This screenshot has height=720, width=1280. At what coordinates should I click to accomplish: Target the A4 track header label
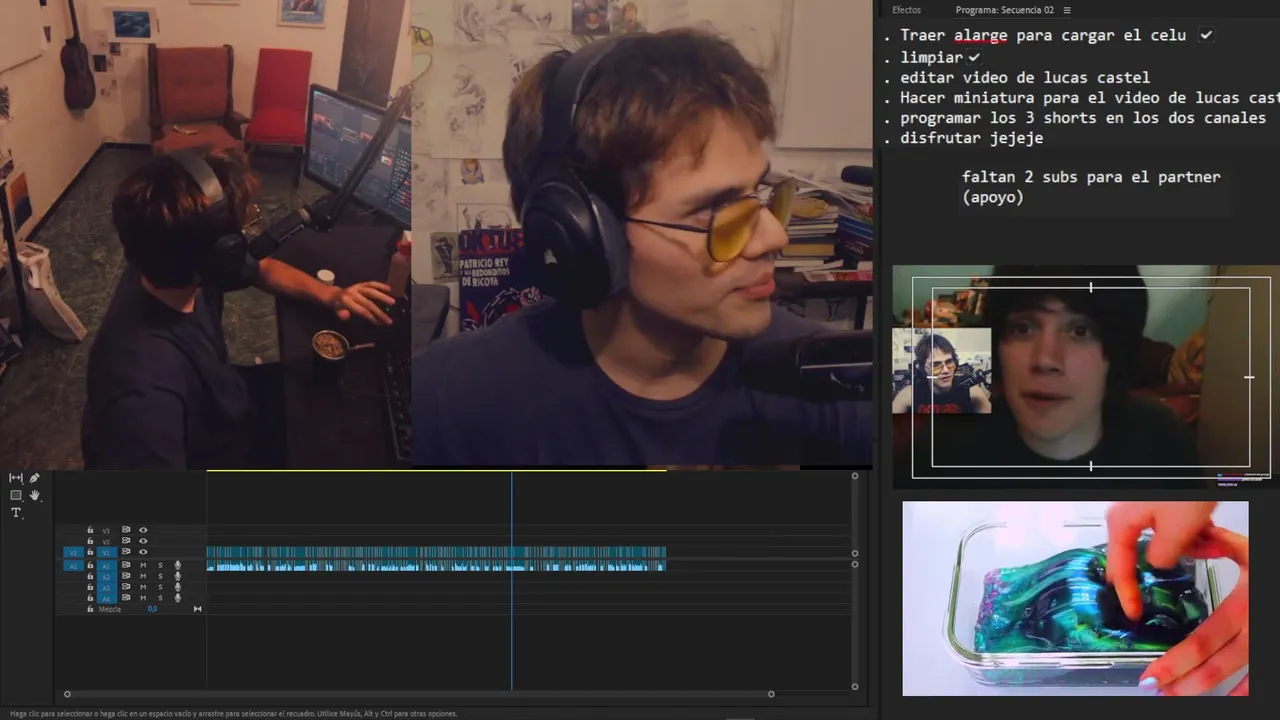(106, 599)
